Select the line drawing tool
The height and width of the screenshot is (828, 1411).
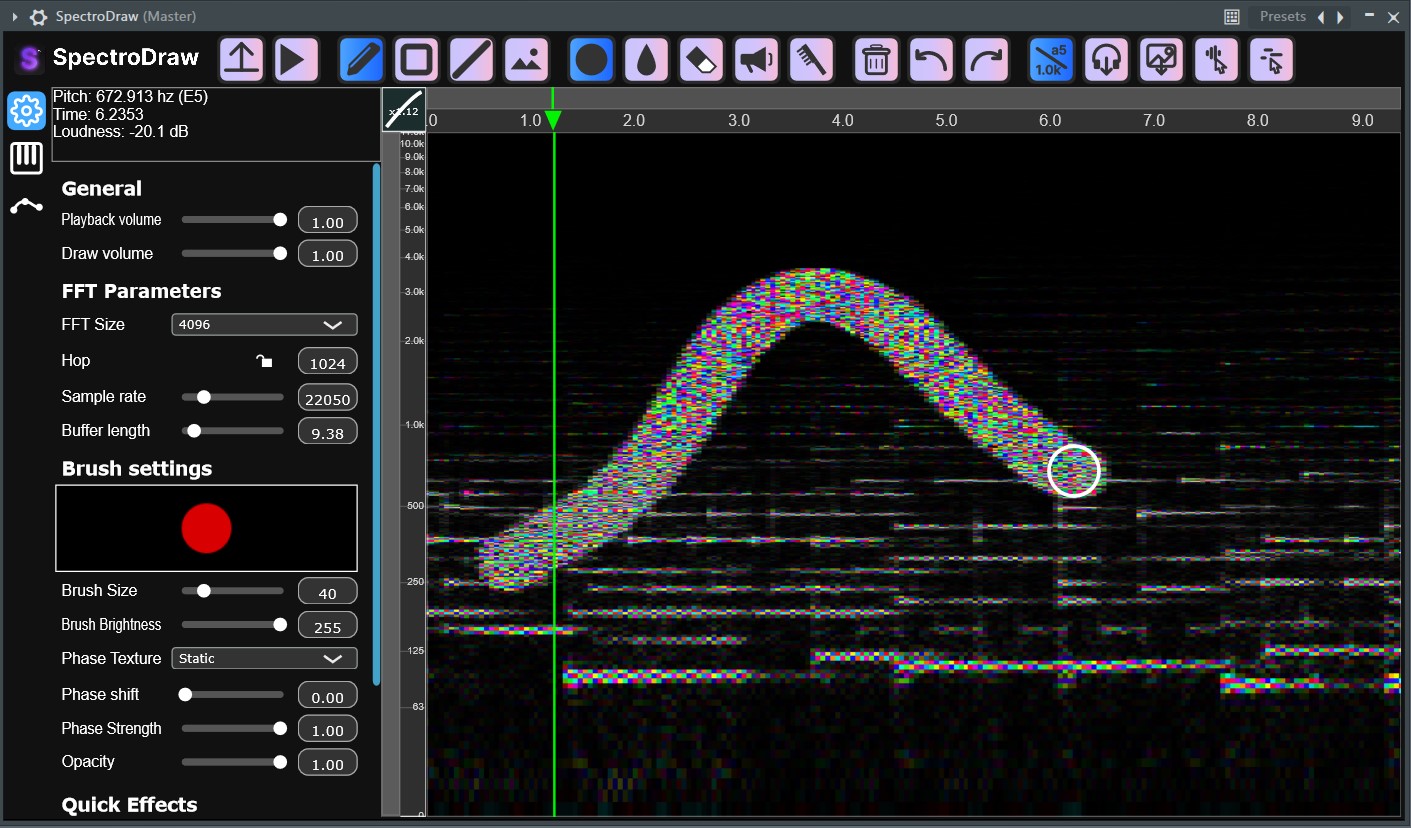pyautogui.click(x=471, y=60)
